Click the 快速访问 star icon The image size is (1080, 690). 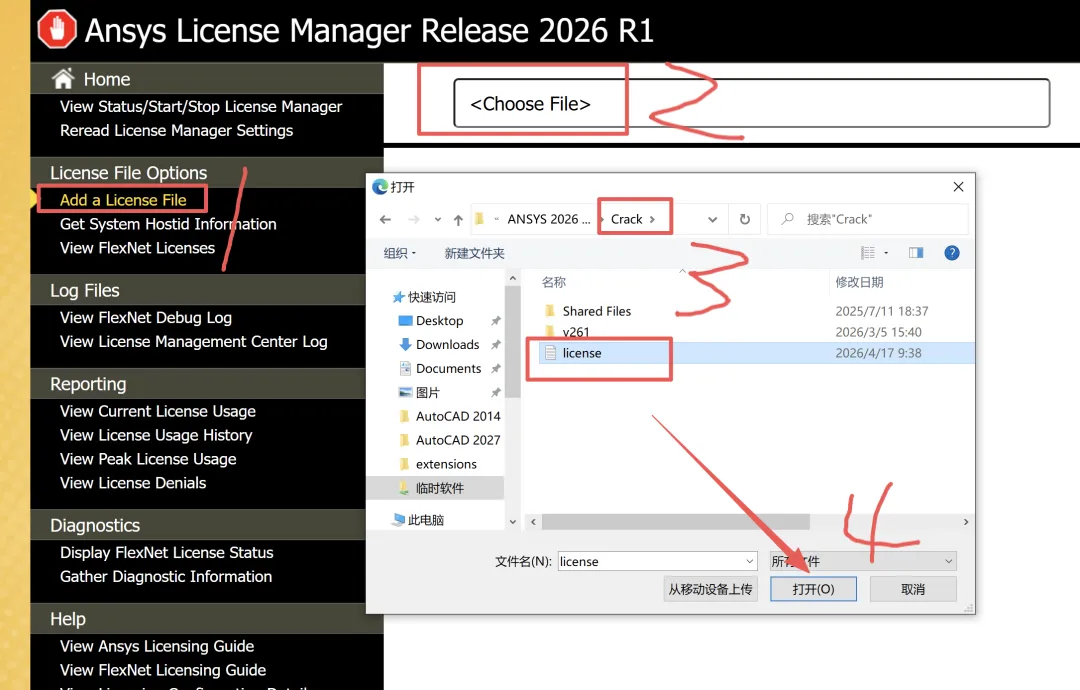tap(398, 297)
